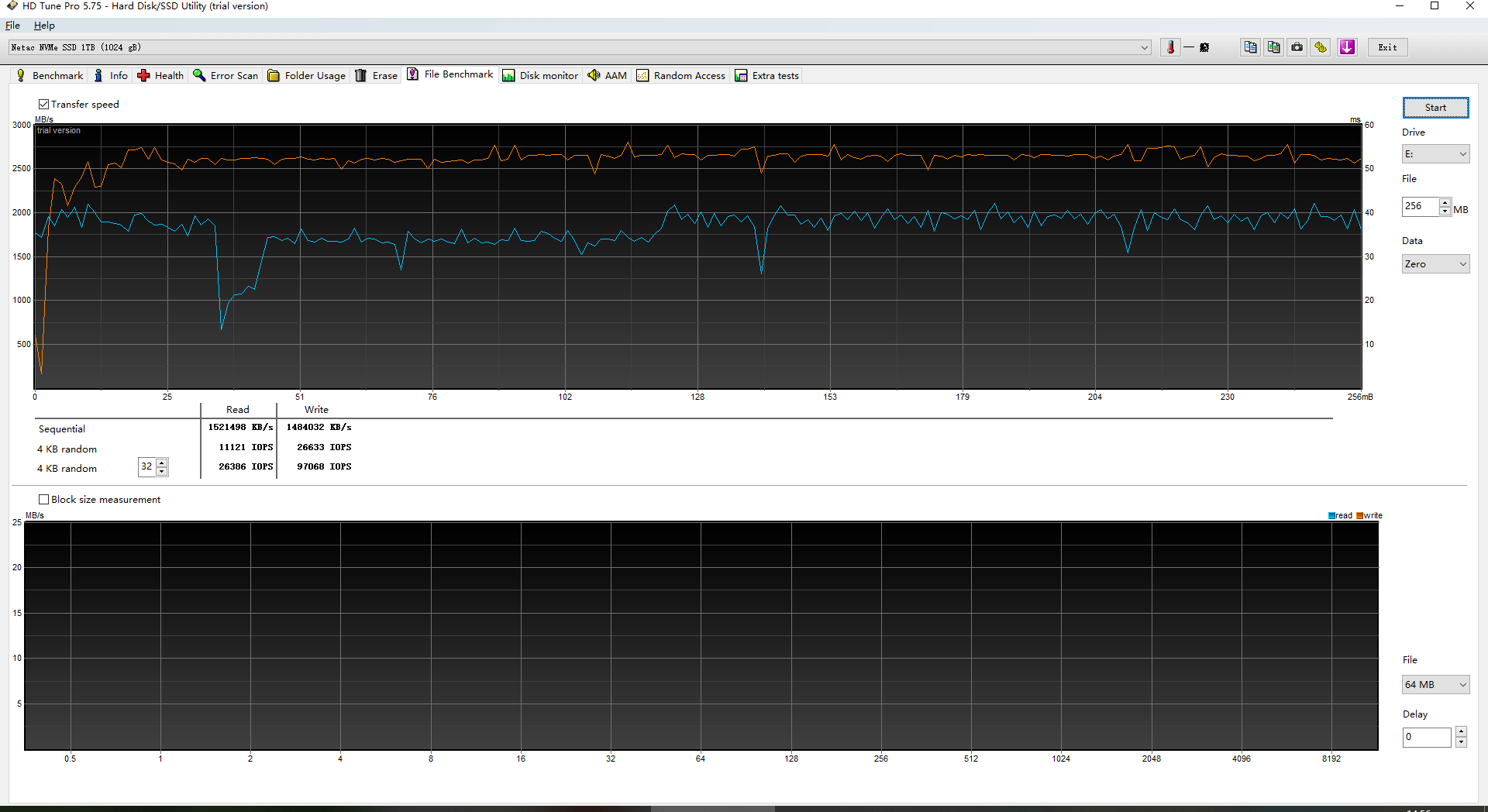Viewport: 1488px width, 812px height.
Task: Click the thermometer temperature icon
Action: (1170, 47)
